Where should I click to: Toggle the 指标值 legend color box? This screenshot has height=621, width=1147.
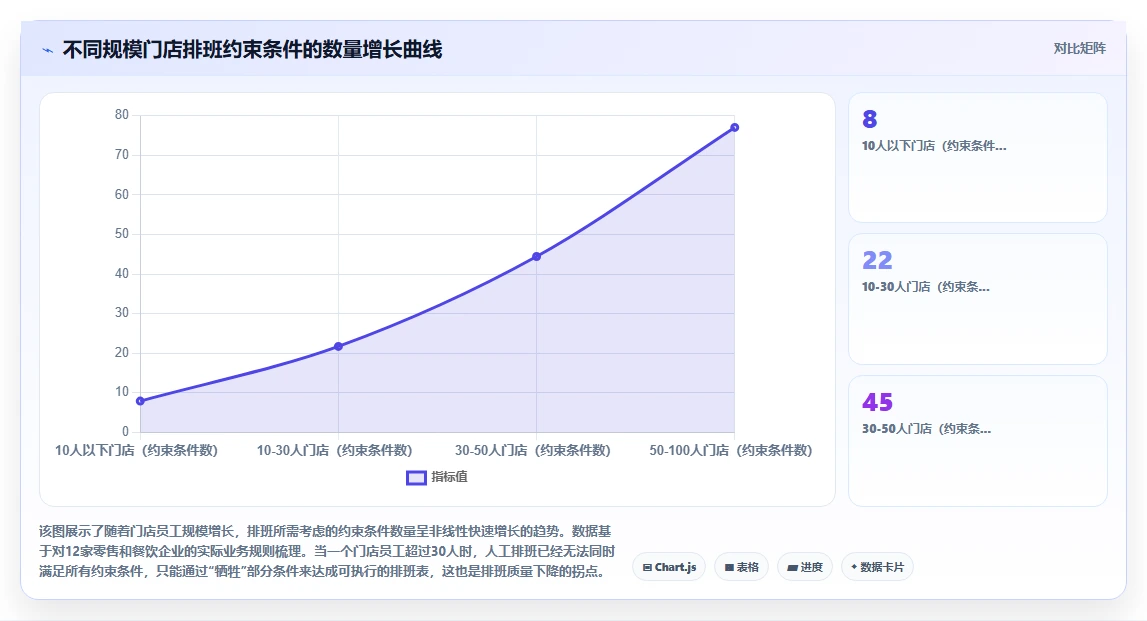coord(416,478)
